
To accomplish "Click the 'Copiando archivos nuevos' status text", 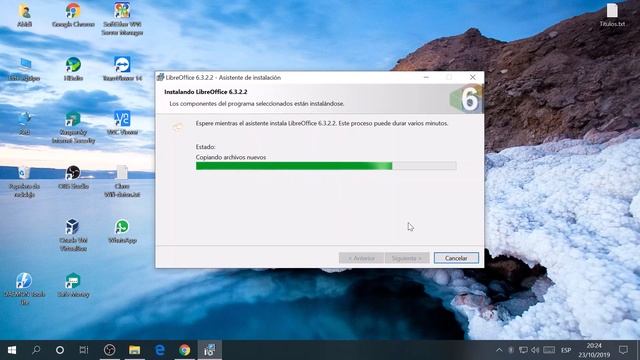I will pos(231,157).
